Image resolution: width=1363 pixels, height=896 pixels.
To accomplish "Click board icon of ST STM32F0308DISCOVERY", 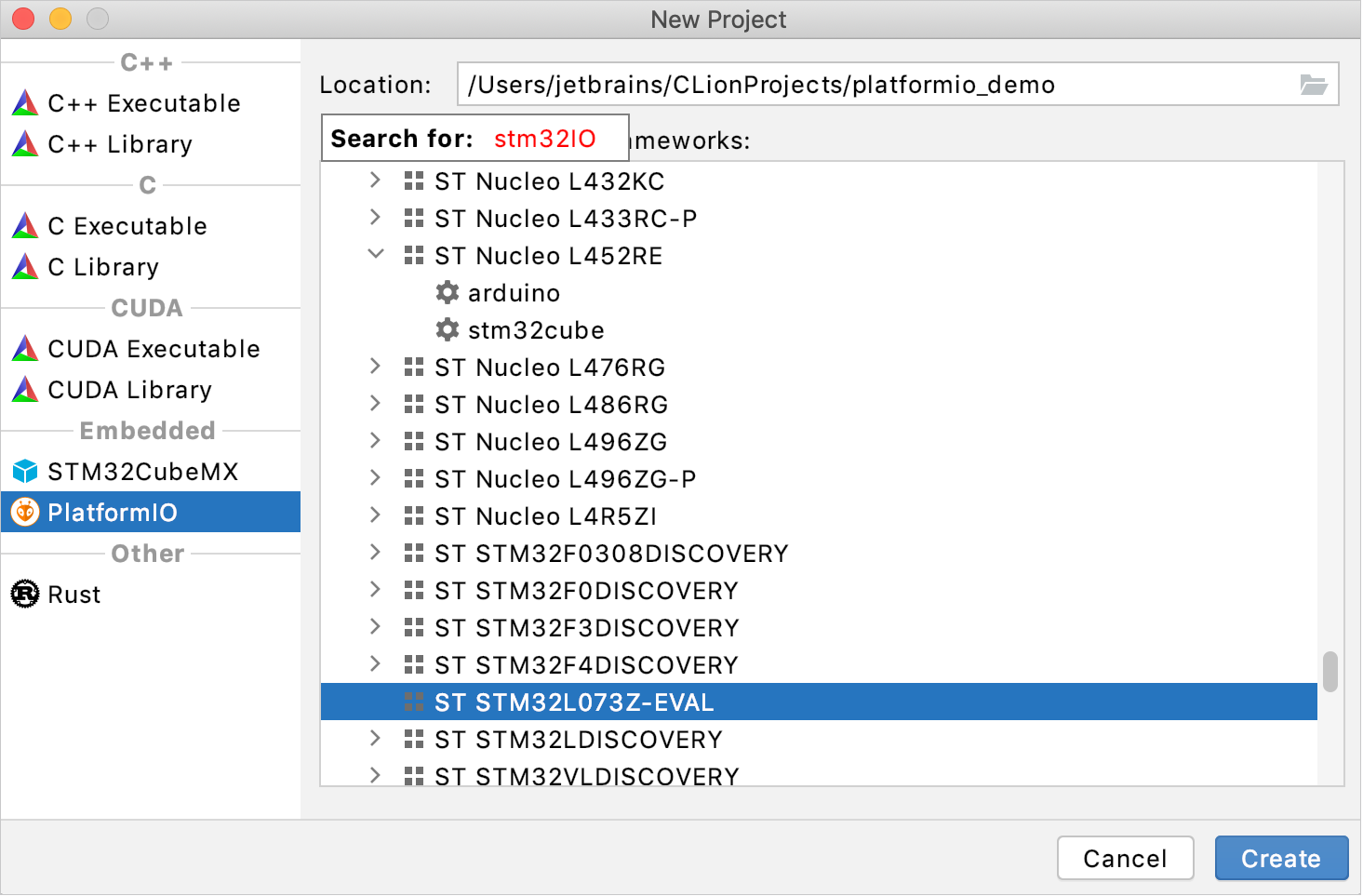I will (414, 553).
